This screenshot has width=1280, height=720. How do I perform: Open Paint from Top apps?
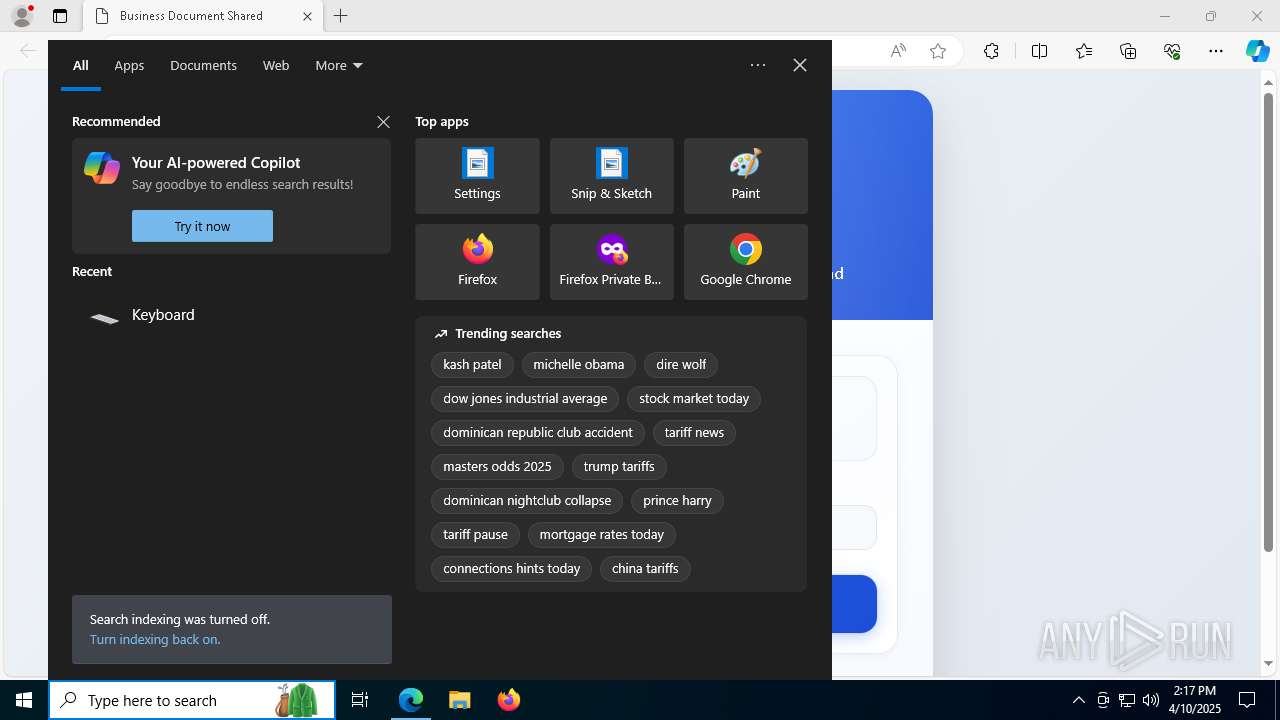pyautogui.click(x=745, y=176)
